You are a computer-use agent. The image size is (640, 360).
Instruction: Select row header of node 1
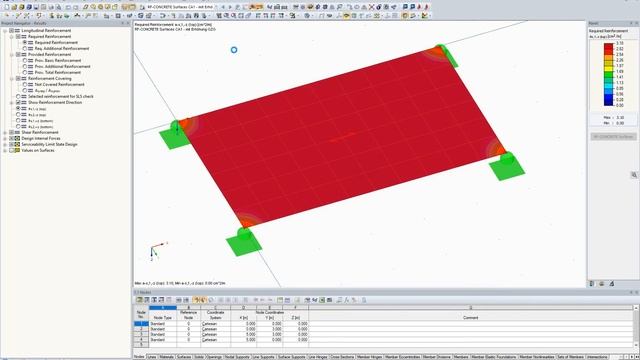coord(141,324)
